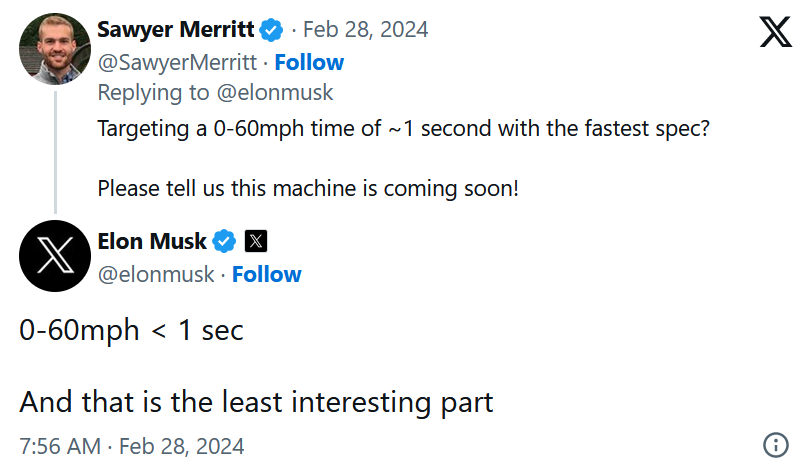Click "And that is the least interesting part"

(x=256, y=402)
